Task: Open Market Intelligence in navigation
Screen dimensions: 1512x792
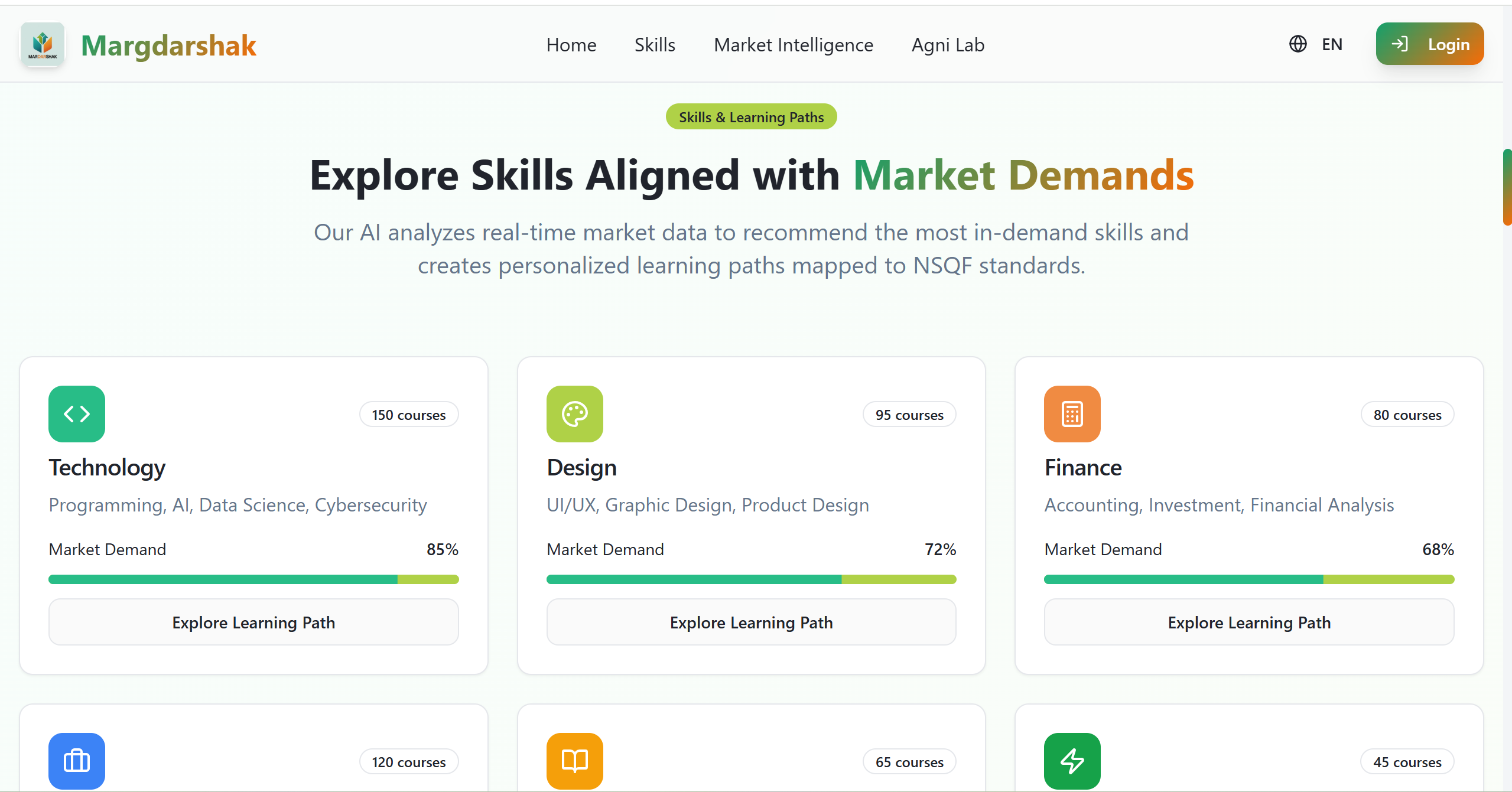Action: click(794, 45)
